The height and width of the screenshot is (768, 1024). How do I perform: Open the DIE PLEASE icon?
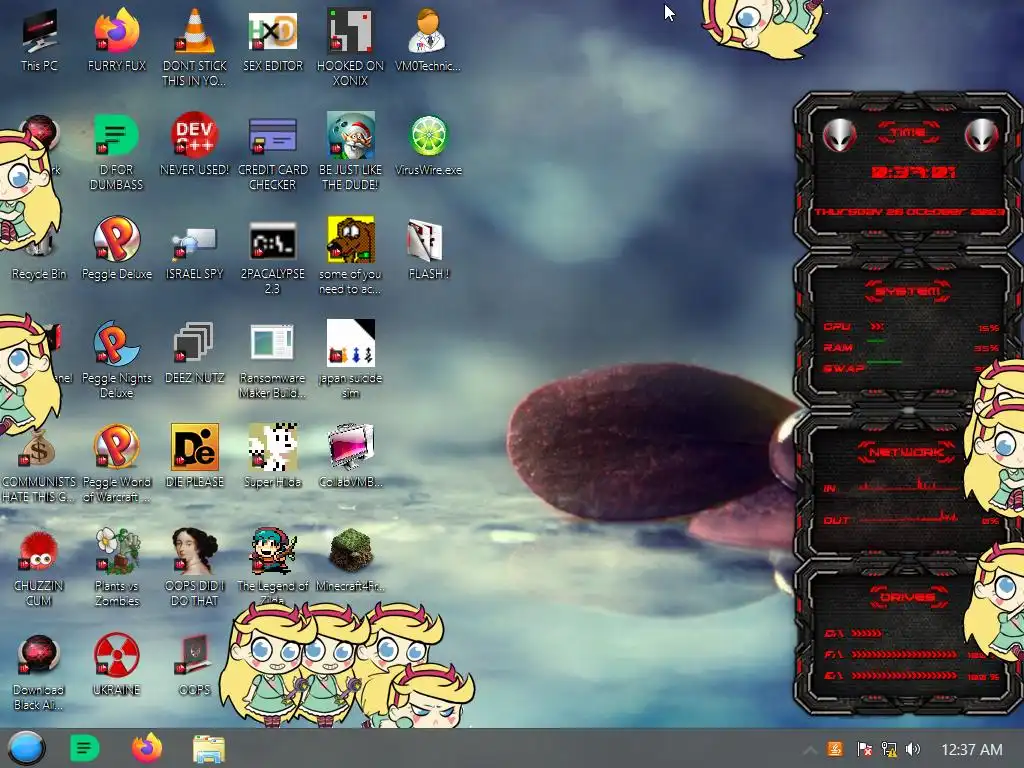coord(194,456)
